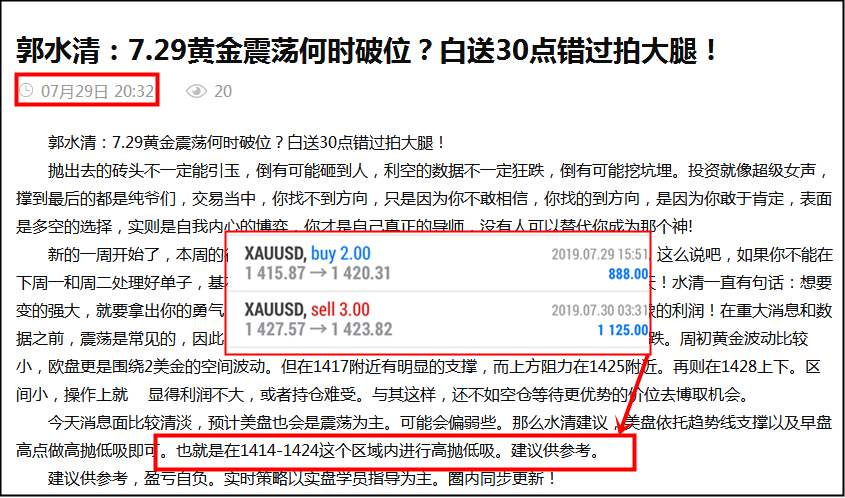The width and height of the screenshot is (845, 498).
Task: Click the timestamp 2019.07.29 15:51
Action: click(600, 254)
